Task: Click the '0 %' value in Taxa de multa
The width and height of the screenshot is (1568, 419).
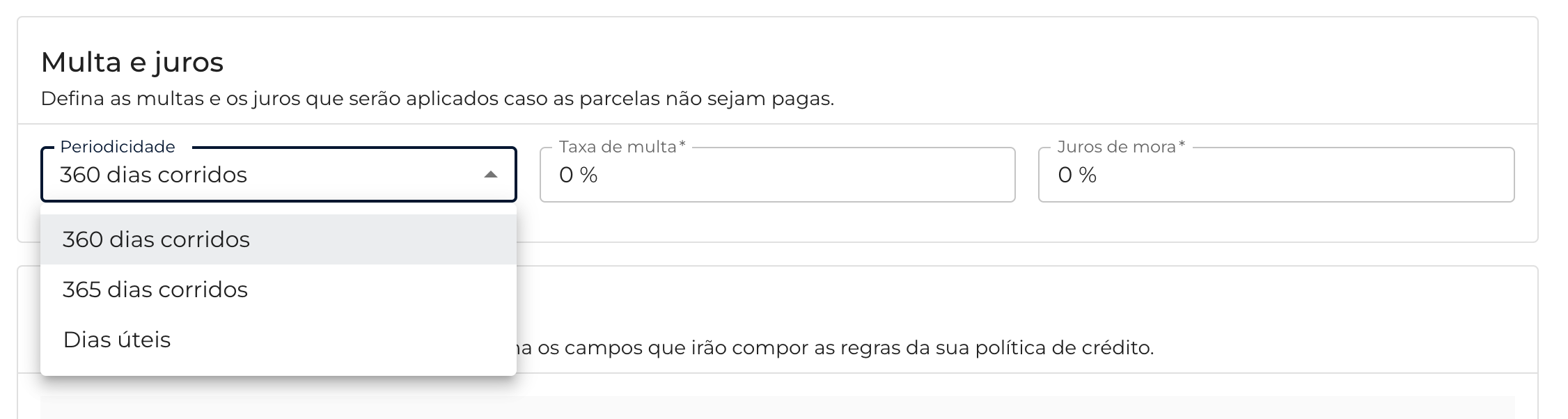Action: [578, 175]
